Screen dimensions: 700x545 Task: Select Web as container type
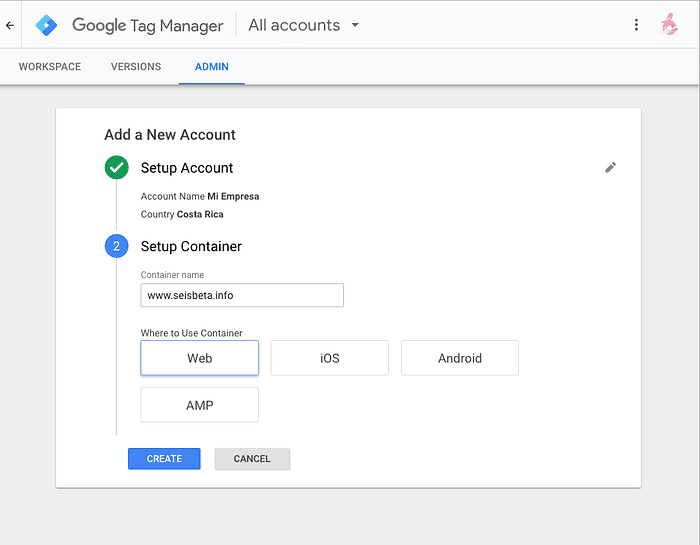coord(200,358)
